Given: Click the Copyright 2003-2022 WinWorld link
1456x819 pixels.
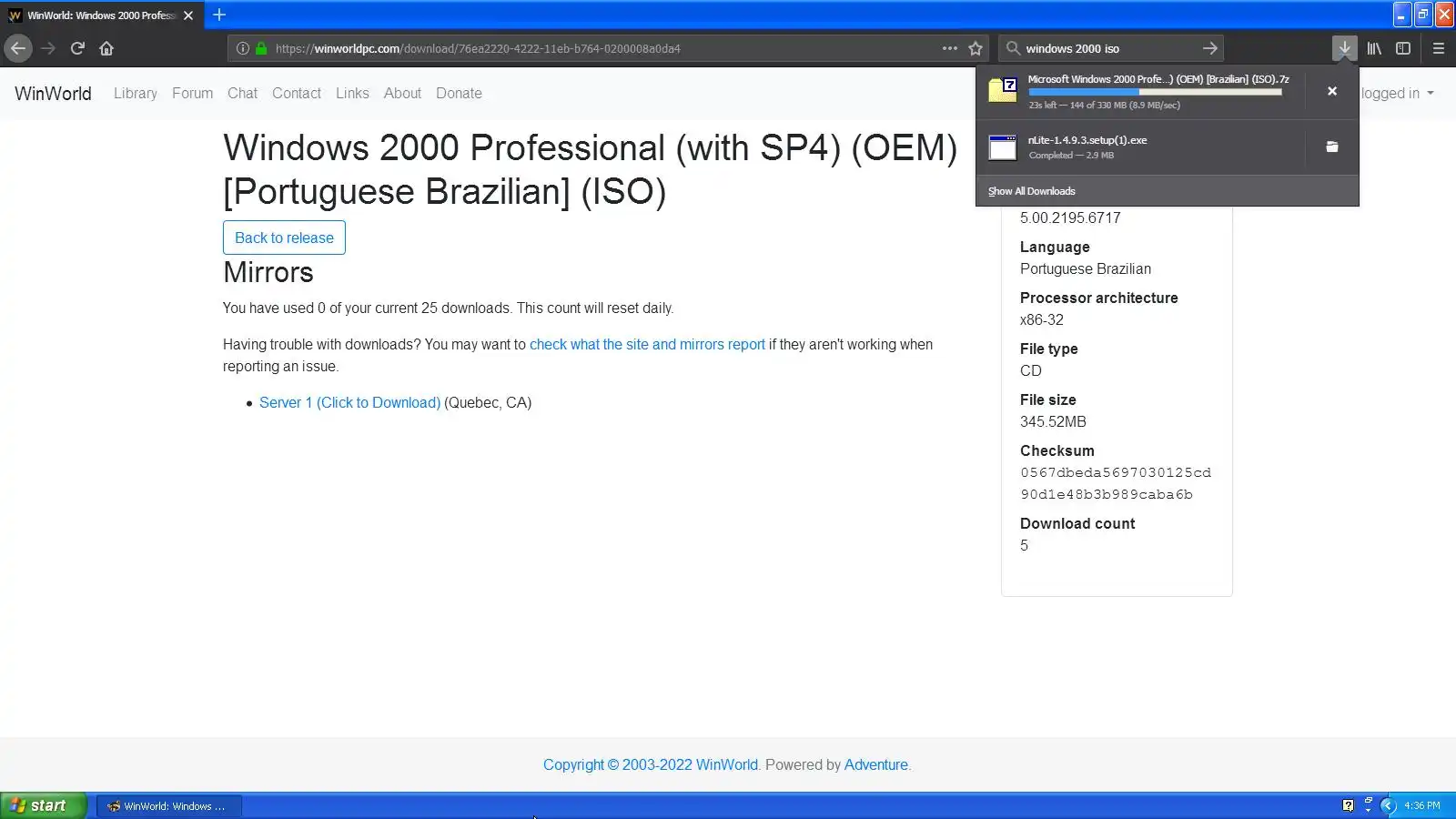Looking at the screenshot, I should tap(651, 764).
